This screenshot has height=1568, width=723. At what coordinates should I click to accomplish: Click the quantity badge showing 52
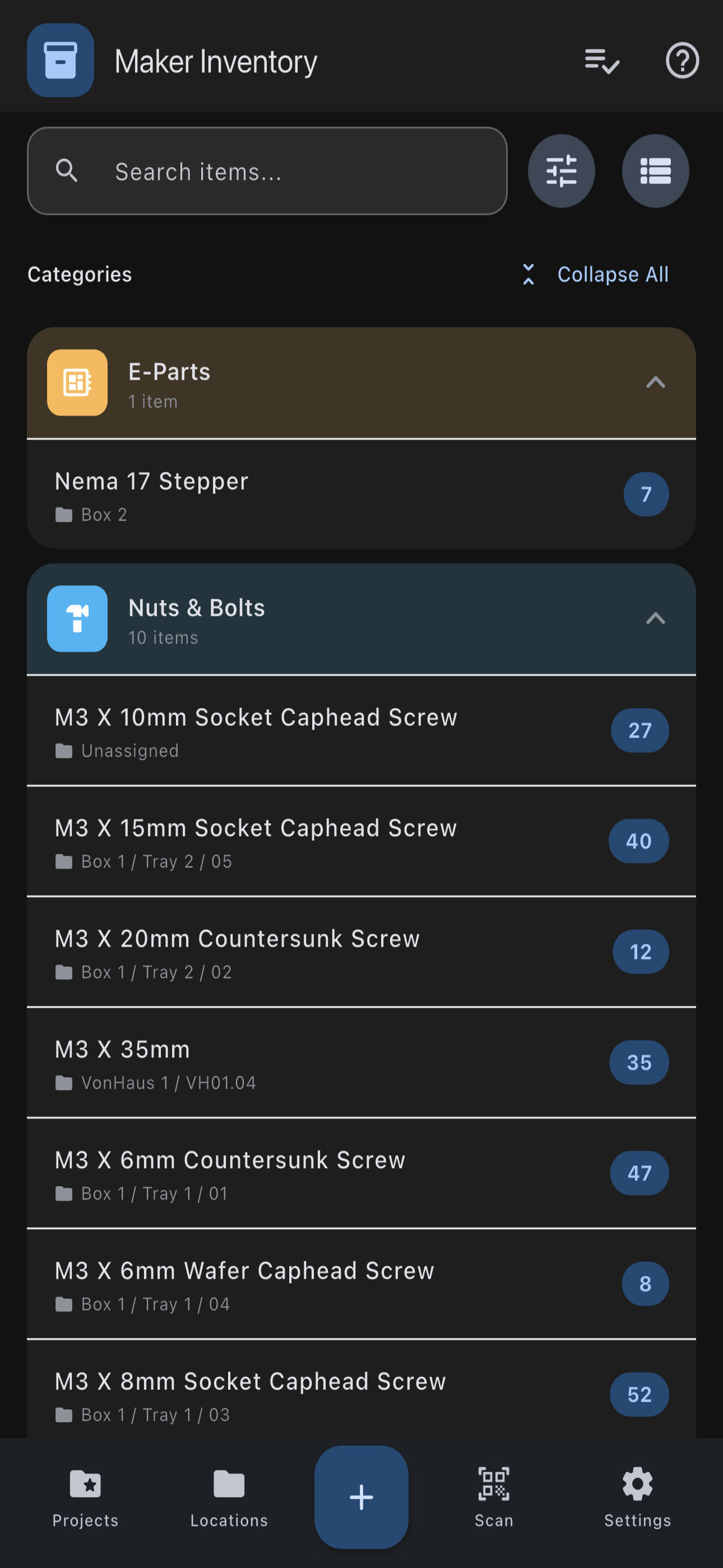pyautogui.click(x=638, y=1394)
